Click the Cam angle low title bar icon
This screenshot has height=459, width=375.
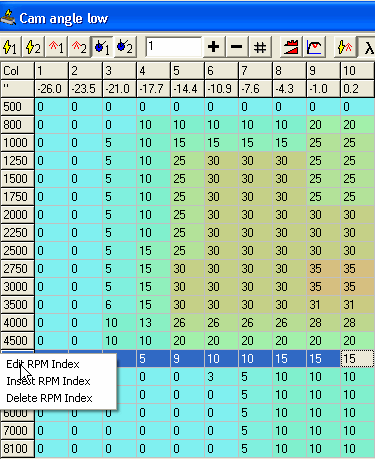tap(8, 18)
